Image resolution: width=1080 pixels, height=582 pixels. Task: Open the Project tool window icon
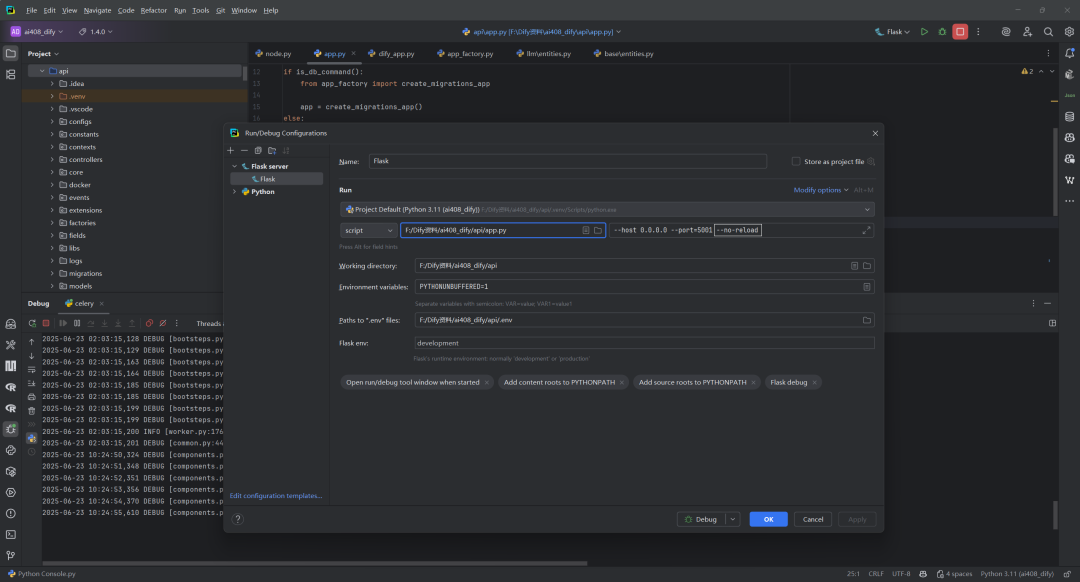pos(10,53)
